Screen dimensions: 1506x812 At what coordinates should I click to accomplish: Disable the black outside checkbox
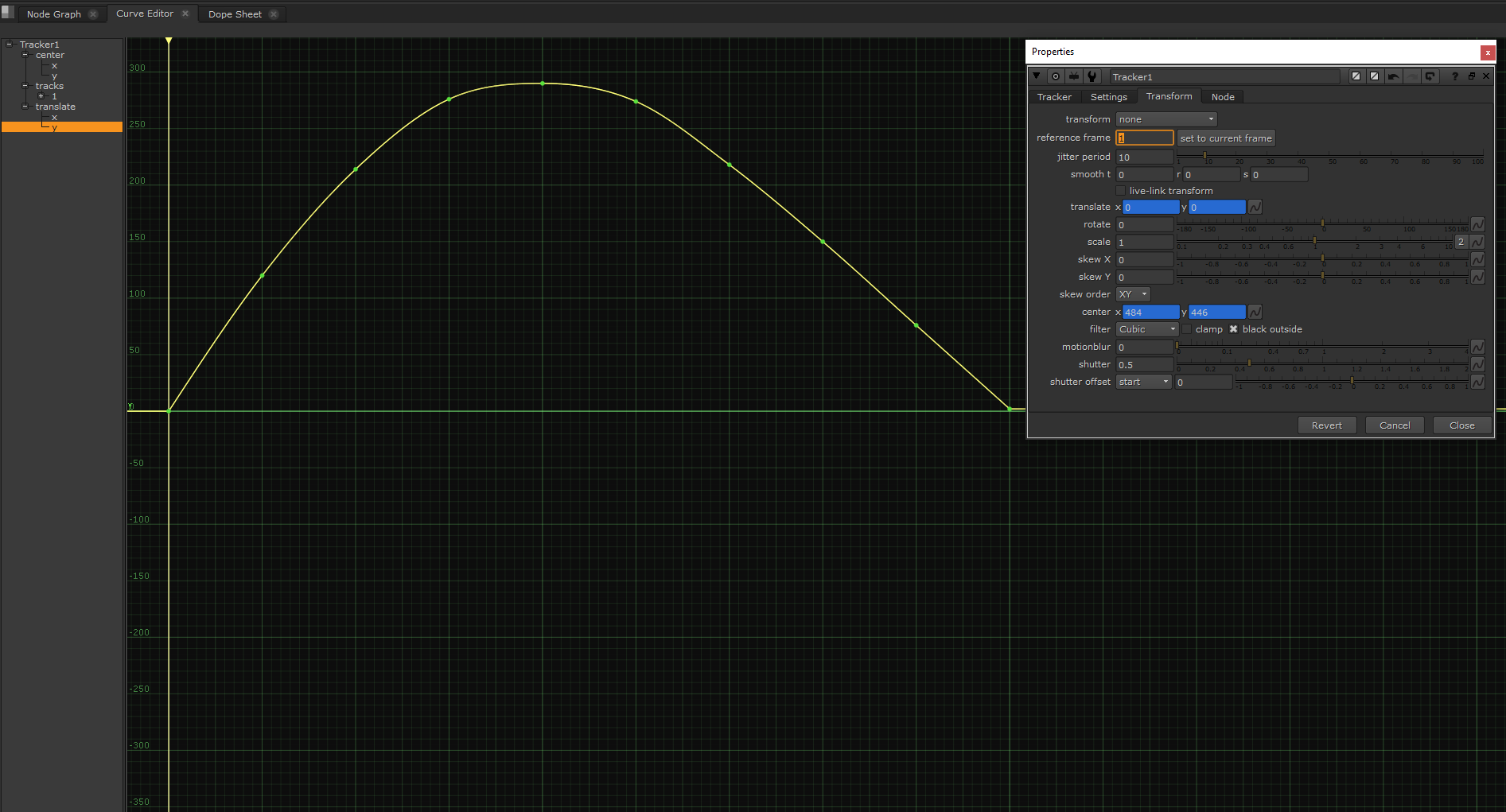pos(1233,328)
